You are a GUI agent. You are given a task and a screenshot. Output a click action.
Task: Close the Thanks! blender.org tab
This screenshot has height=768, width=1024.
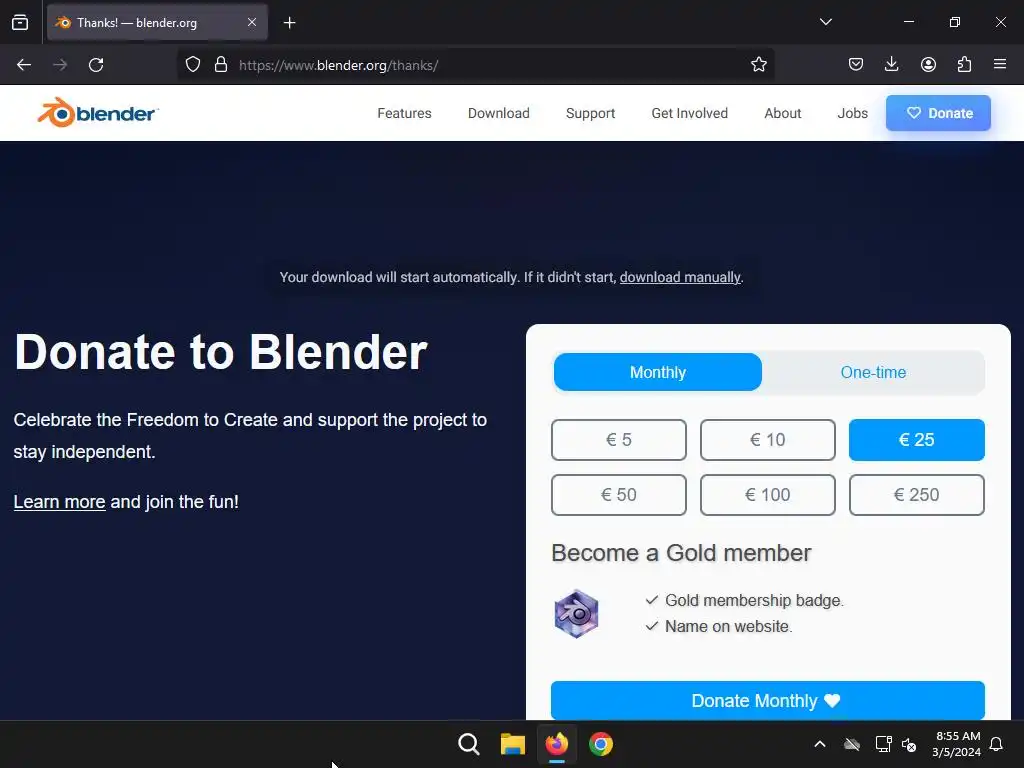pos(251,22)
